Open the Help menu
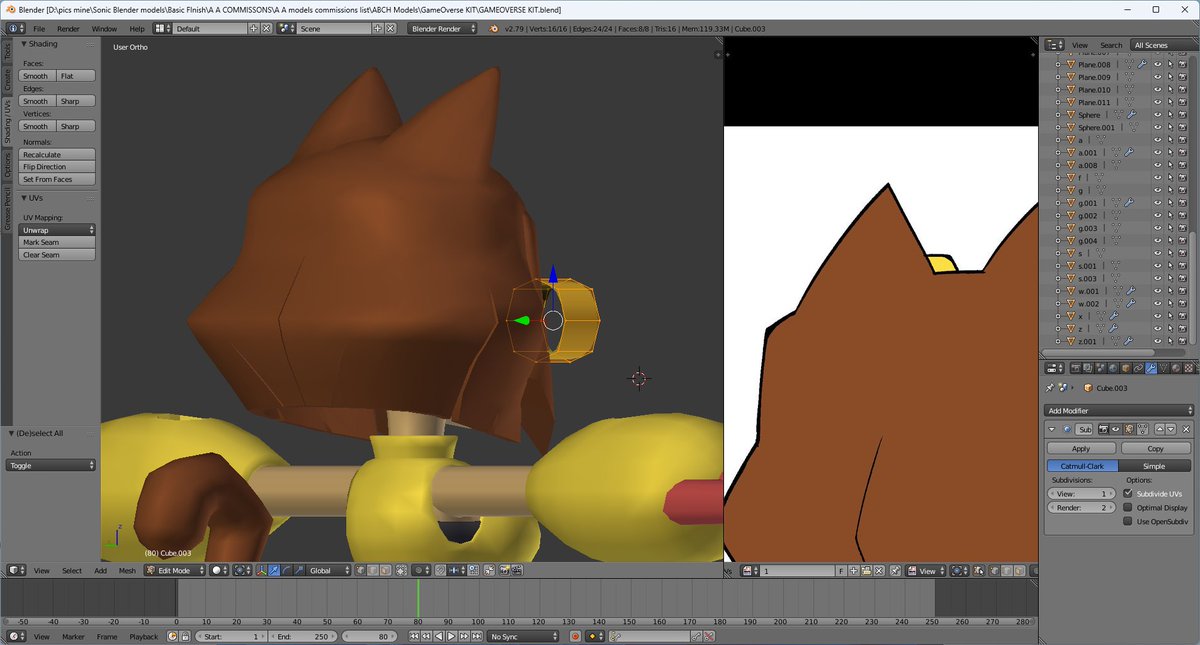This screenshot has height=645, width=1200. [x=137, y=28]
